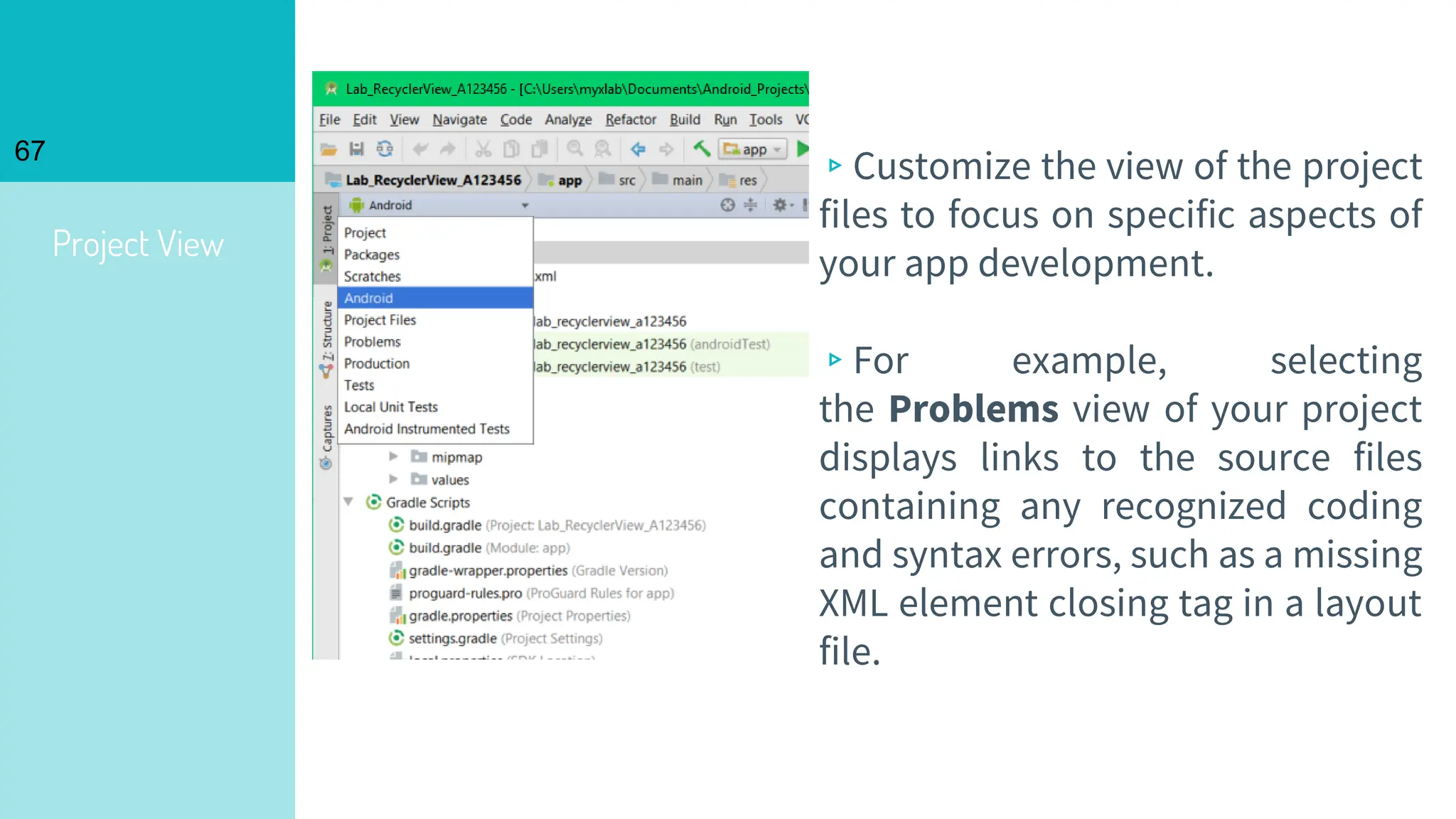Open the Build menu
Viewport: 1456px width, 819px height.
pyautogui.click(x=685, y=119)
